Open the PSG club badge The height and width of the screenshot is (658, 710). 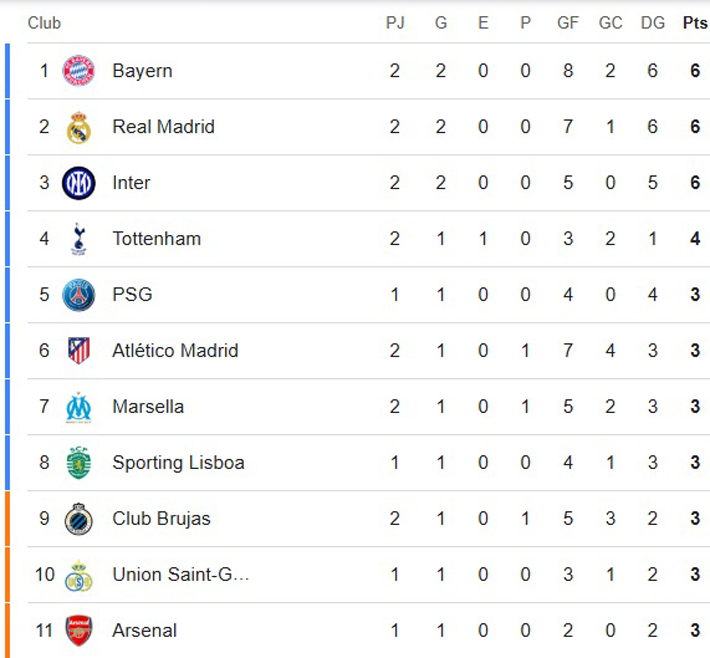[78, 295]
